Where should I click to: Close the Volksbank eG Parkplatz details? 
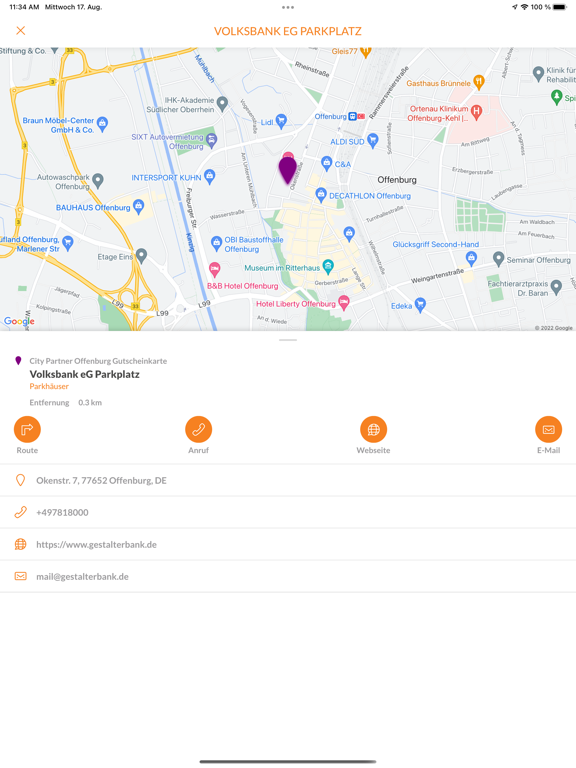click(x=21, y=31)
